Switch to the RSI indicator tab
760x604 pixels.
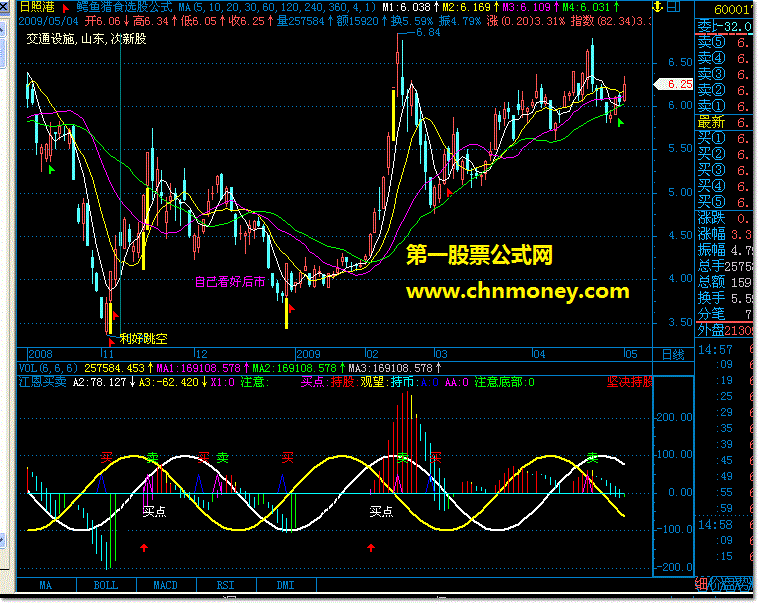[226, 585]
